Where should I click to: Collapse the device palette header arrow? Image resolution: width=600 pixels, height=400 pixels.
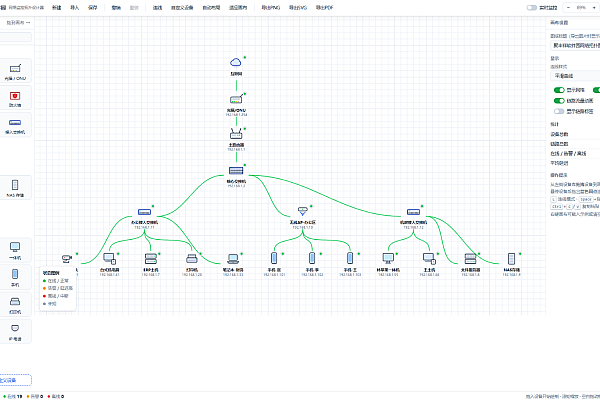click(x=28, y=23)
